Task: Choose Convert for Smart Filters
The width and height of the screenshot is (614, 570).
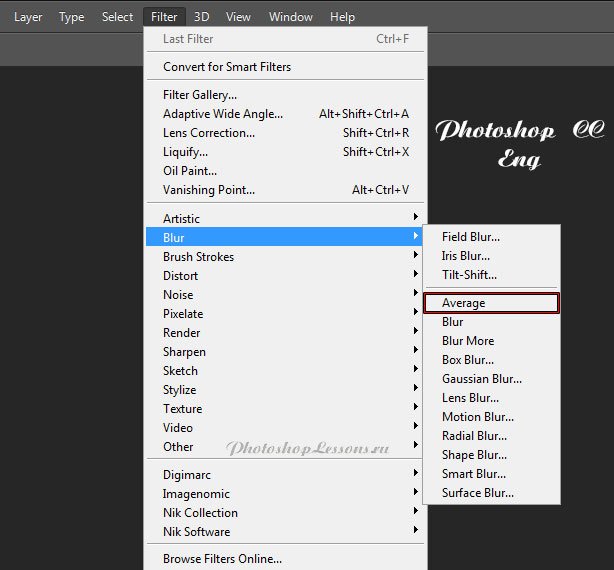Action: 227,67
